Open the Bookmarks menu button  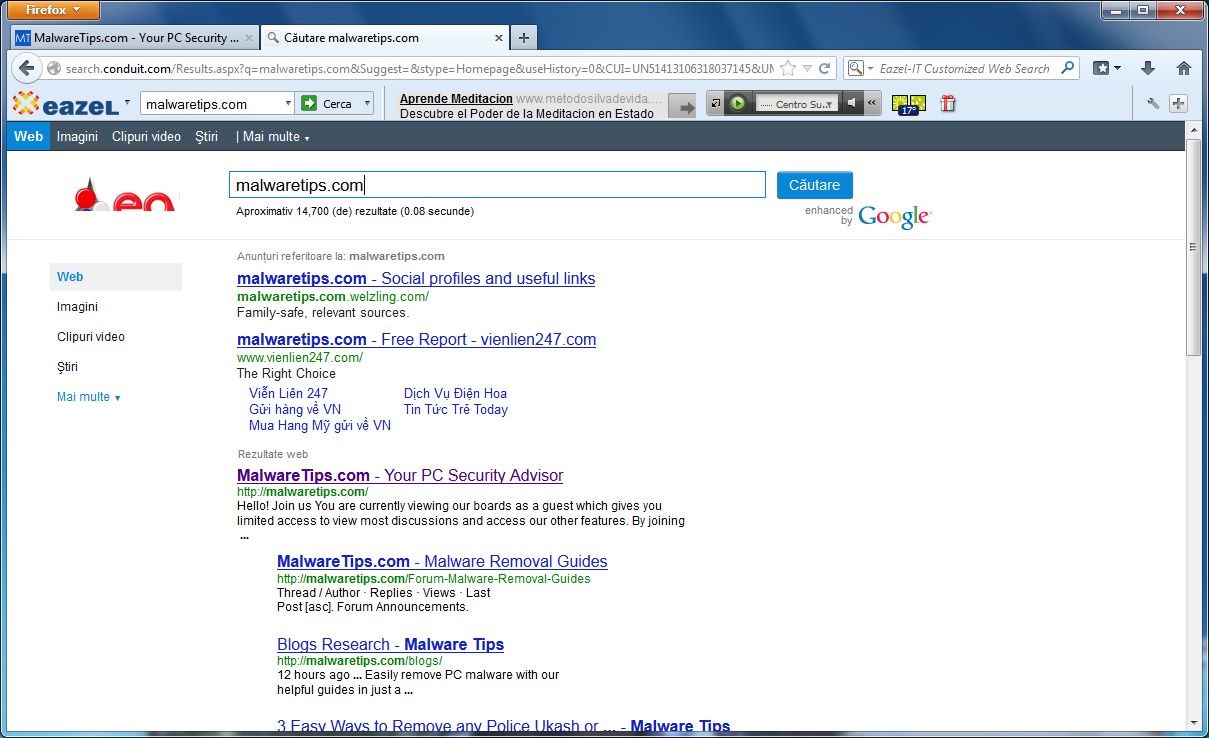click(1107, 69)
